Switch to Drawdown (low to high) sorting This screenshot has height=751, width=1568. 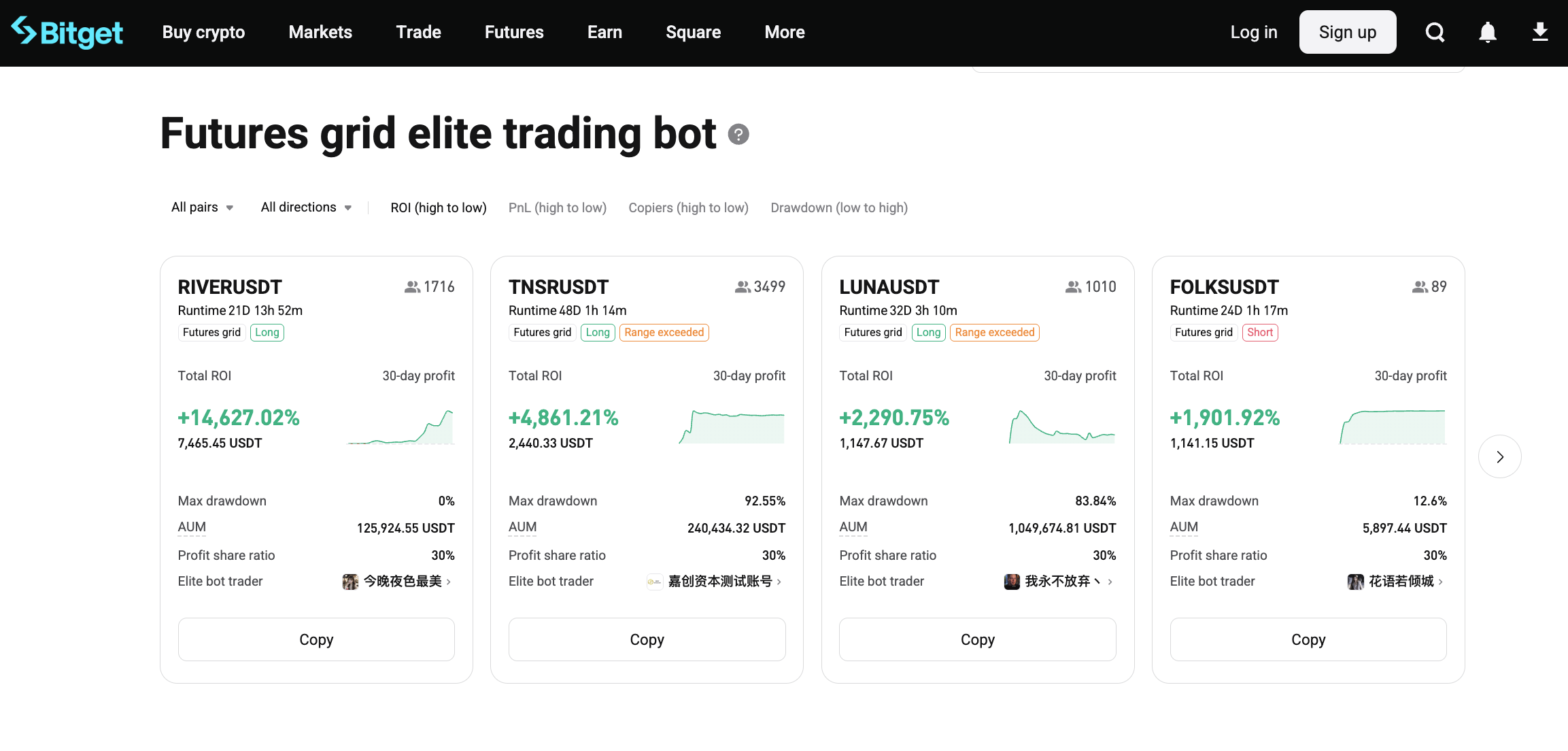point(839,207)
